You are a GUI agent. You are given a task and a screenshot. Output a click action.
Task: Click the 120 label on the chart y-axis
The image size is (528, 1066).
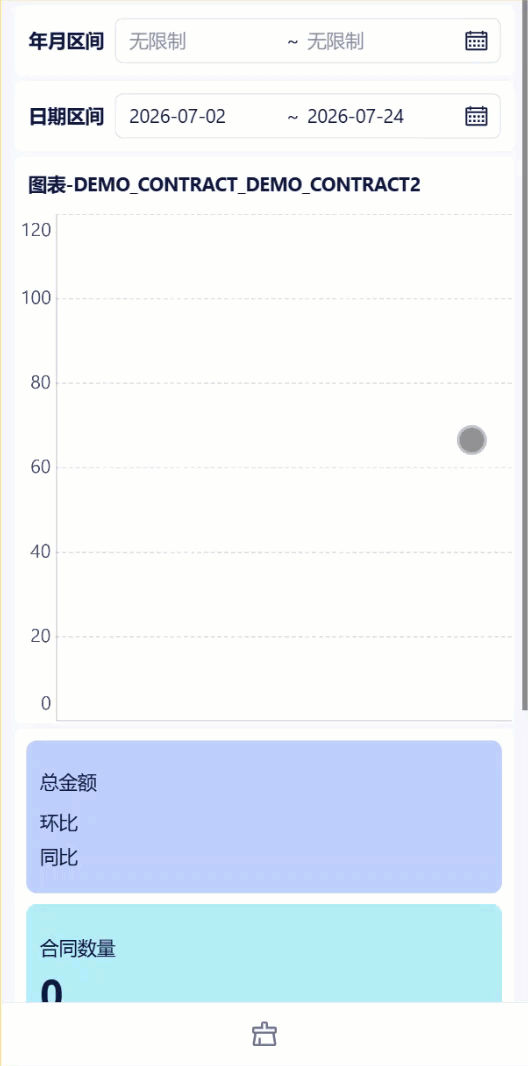(x=37, y=230)
